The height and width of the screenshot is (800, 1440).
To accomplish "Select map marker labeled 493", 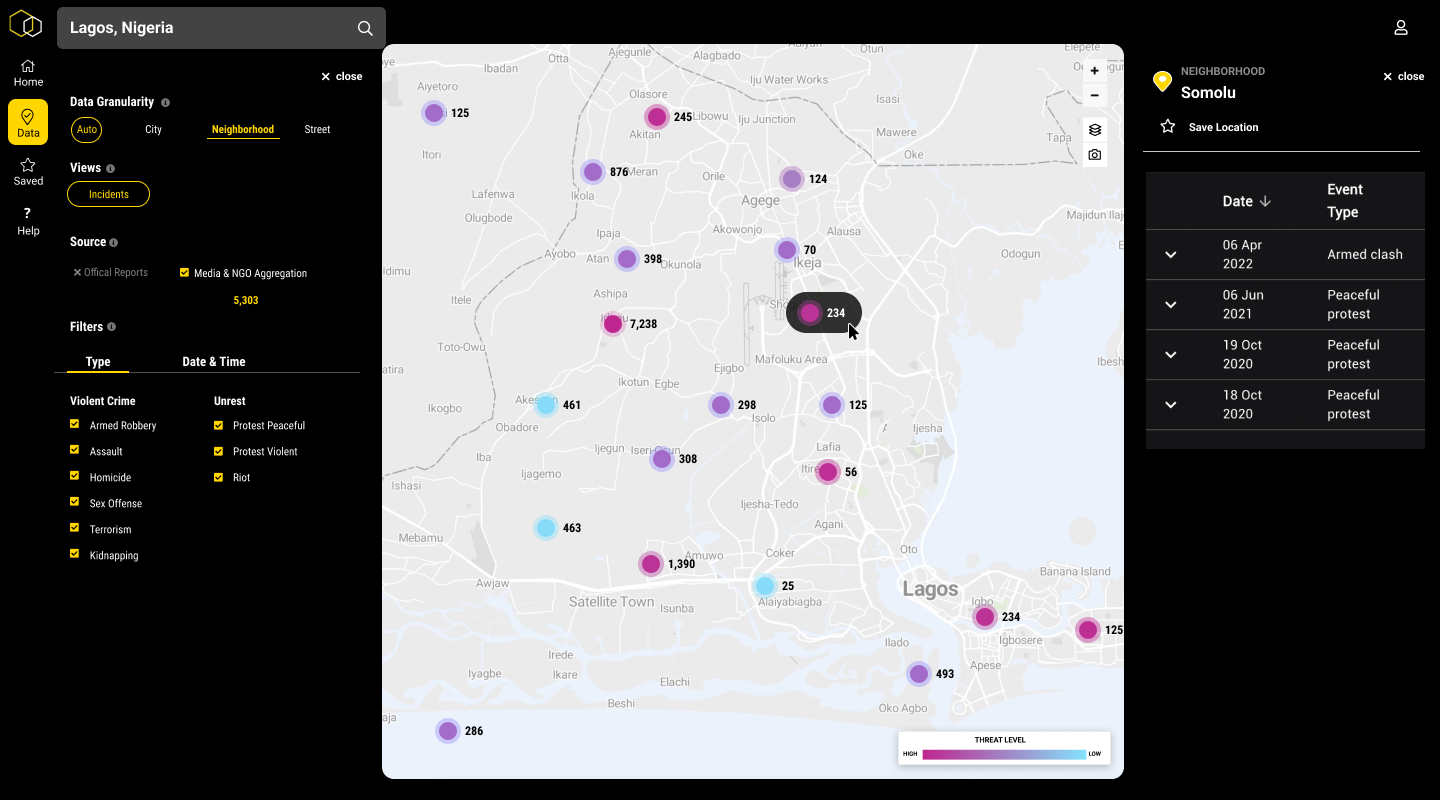I will click(919, 674).
